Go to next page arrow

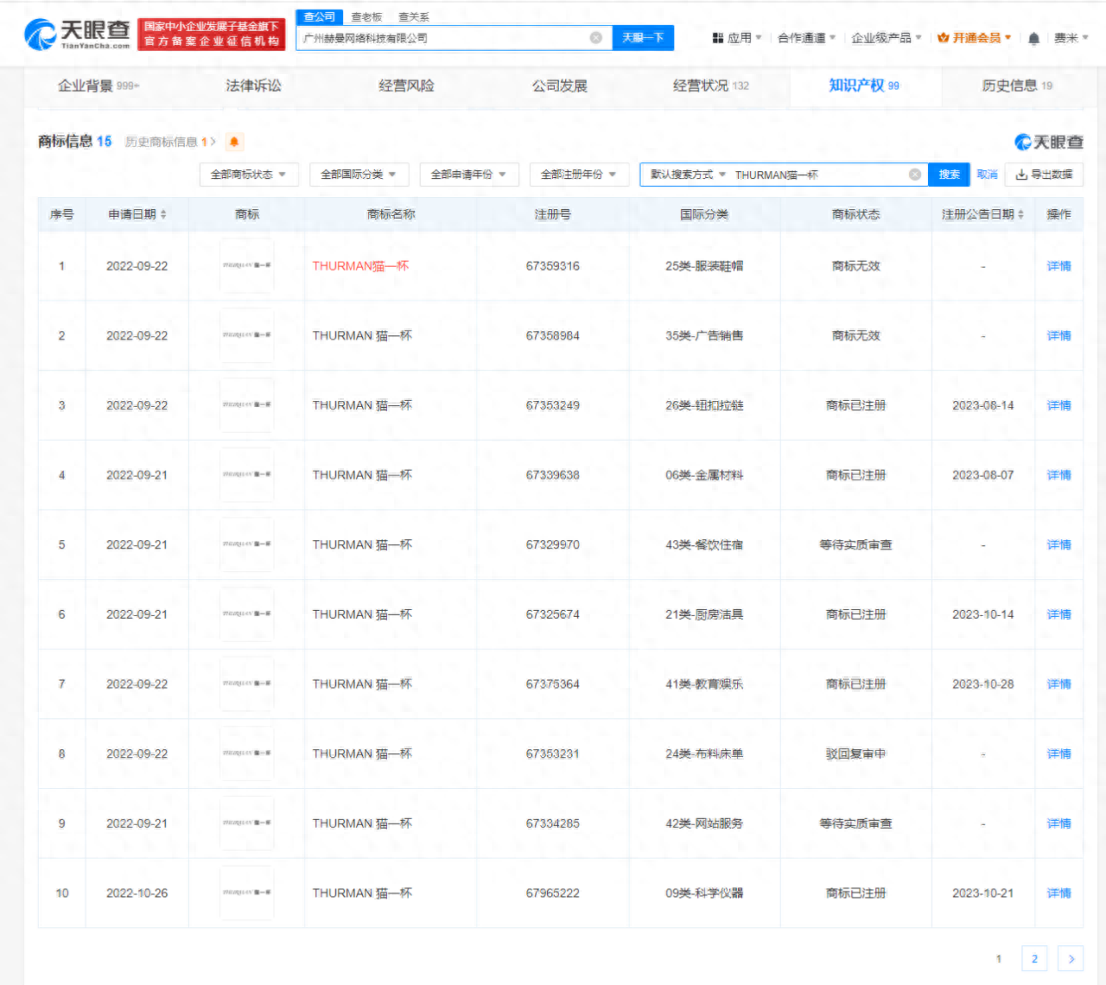1071,958
